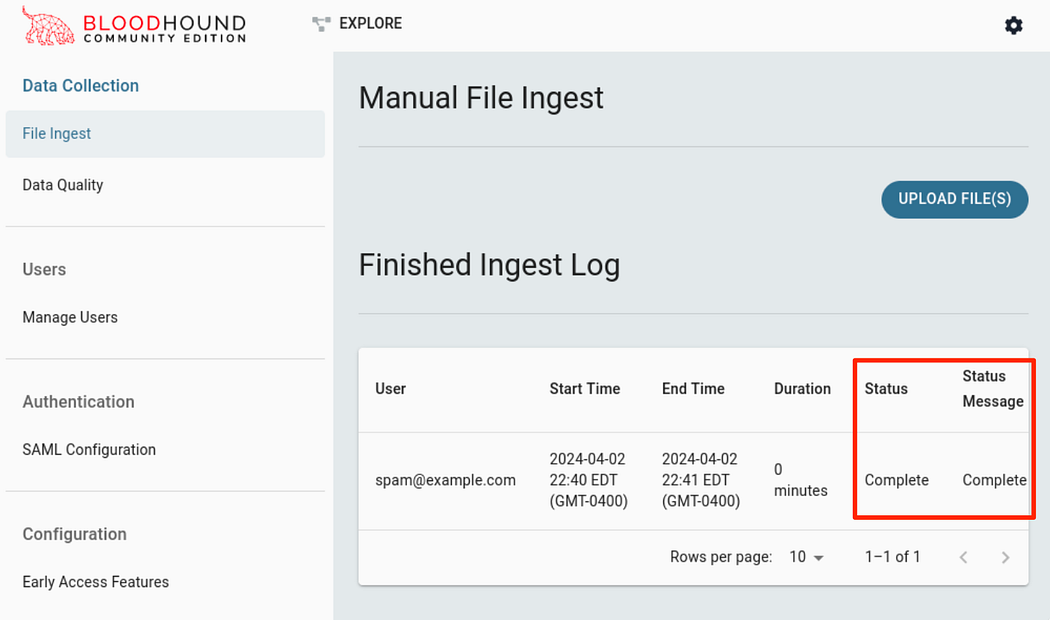Open the EXPLORE page

point(370,23)
